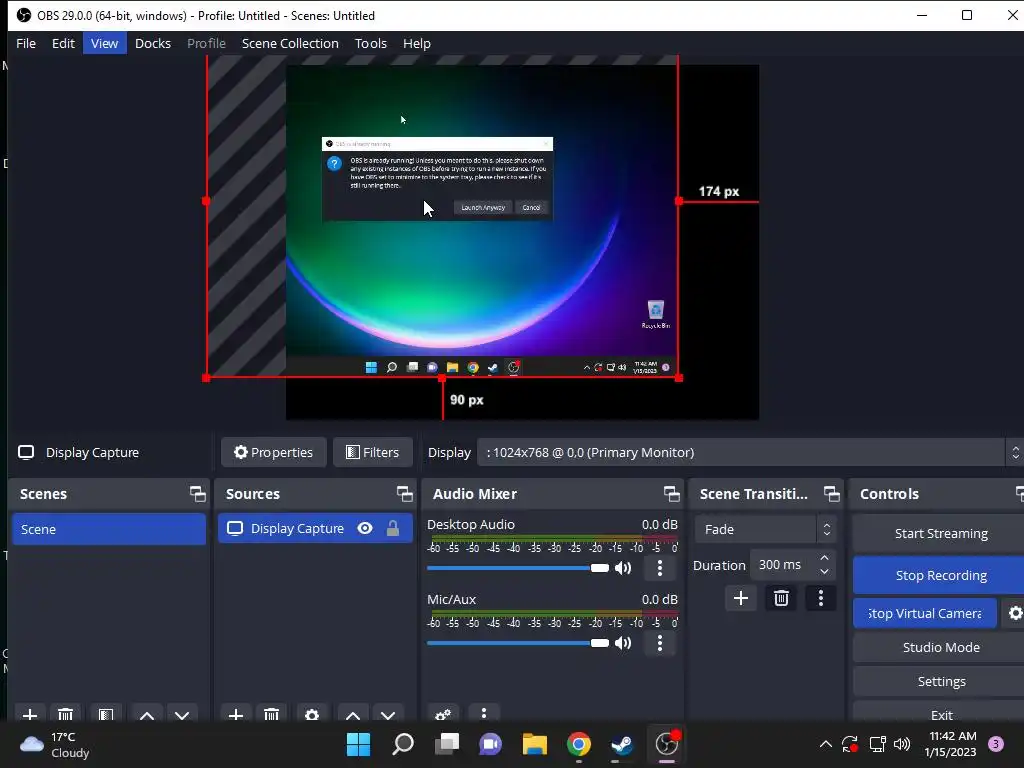
Task: Move source up in list
Action: (x=353, y=714)
